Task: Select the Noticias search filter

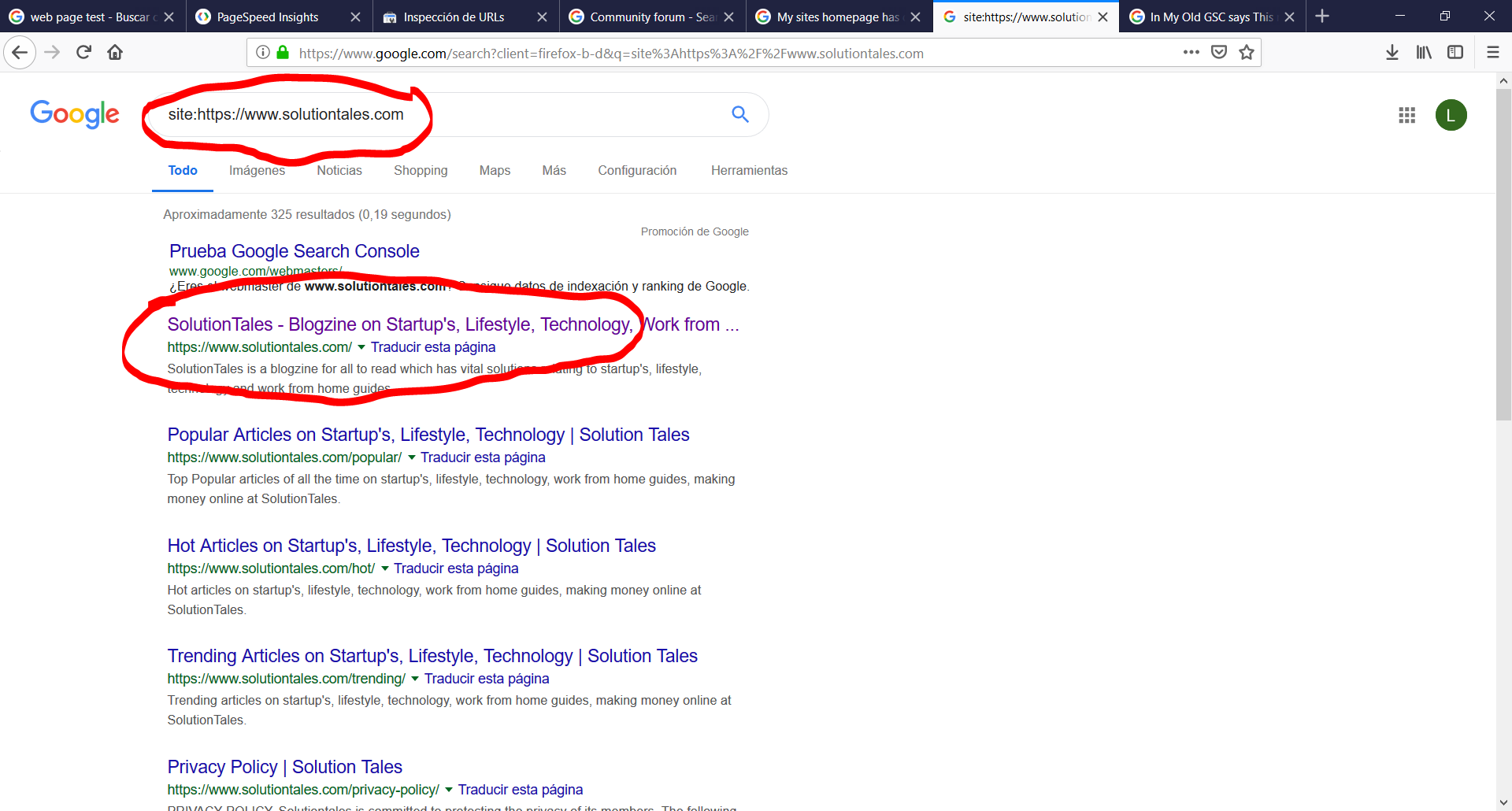Action: pos(339,170)
